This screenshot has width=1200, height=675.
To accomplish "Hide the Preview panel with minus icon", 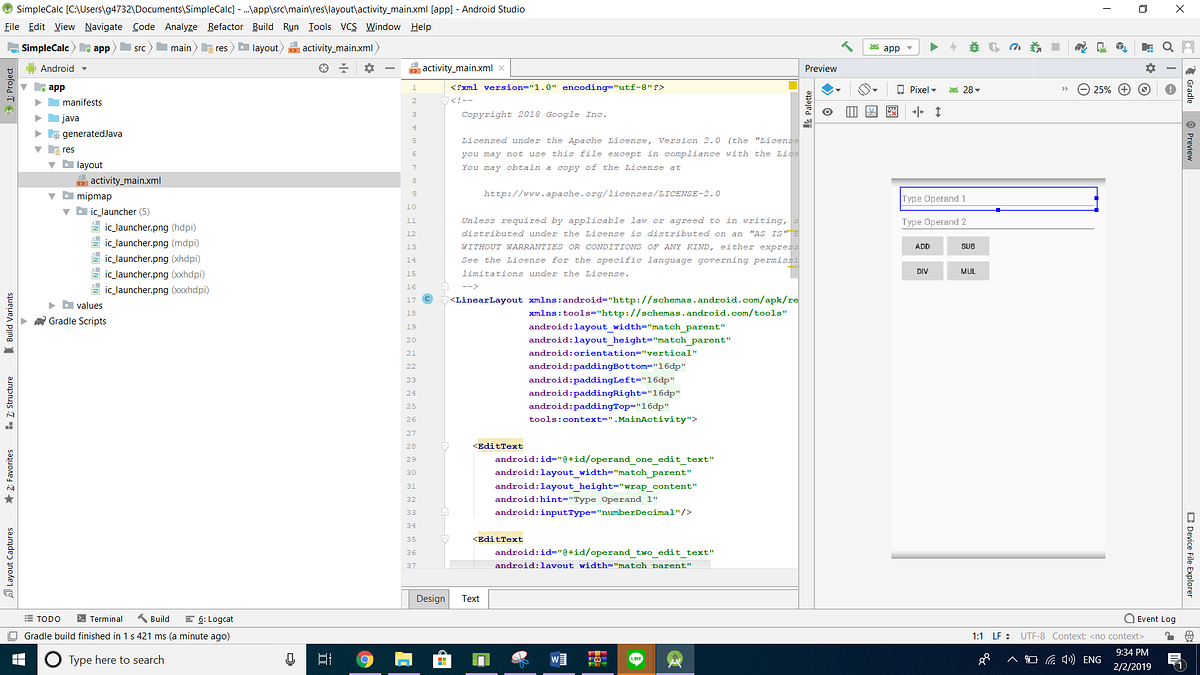I will point(1170,68).
